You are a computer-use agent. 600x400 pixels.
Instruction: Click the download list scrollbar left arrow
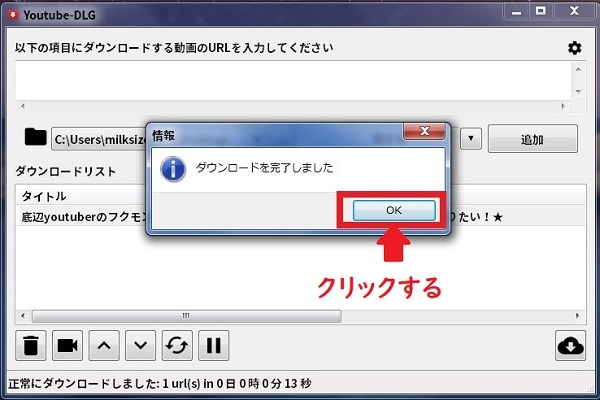pos(23,316)
